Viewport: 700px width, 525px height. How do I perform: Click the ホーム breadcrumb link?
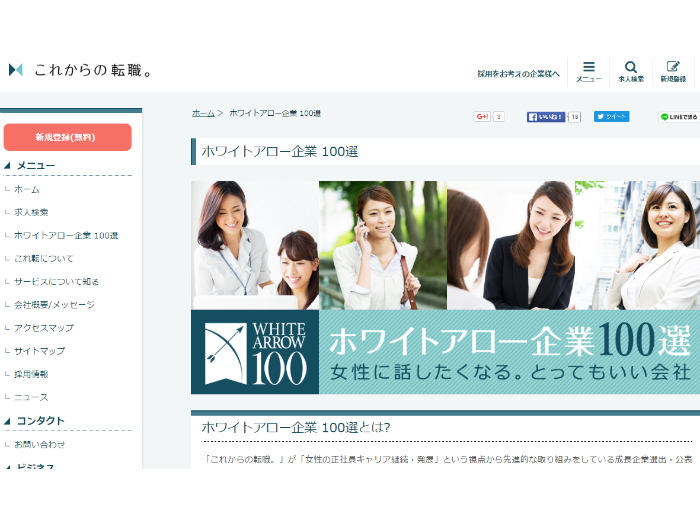(203, 113)
